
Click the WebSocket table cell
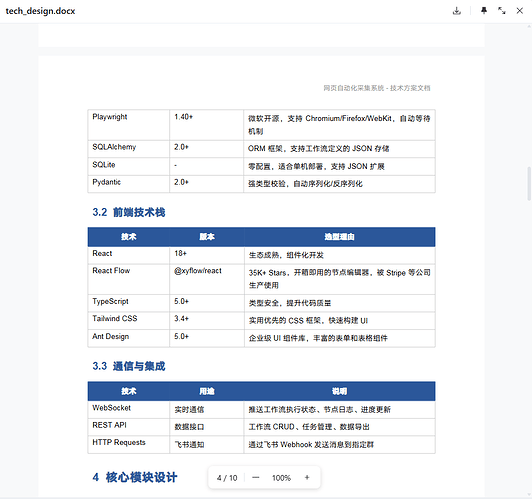pyautogui.click(x=129, y=410)
